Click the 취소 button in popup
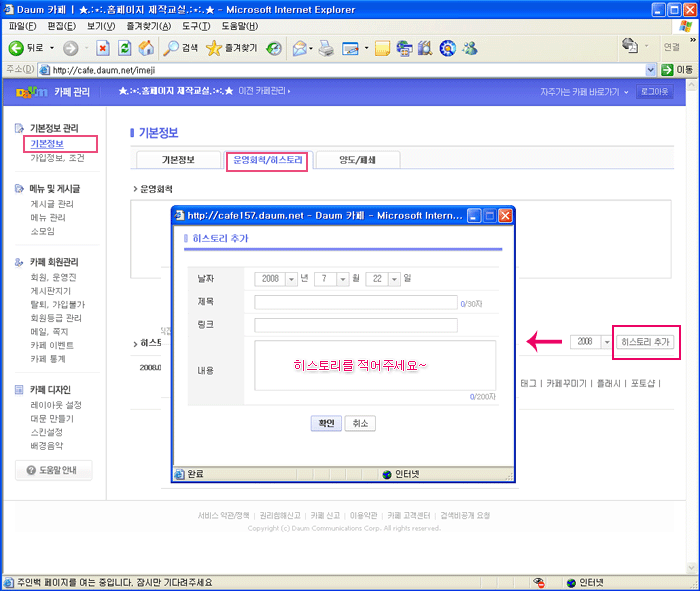The height and width of the screenshot is (591, 700). [x=360, y=423]
